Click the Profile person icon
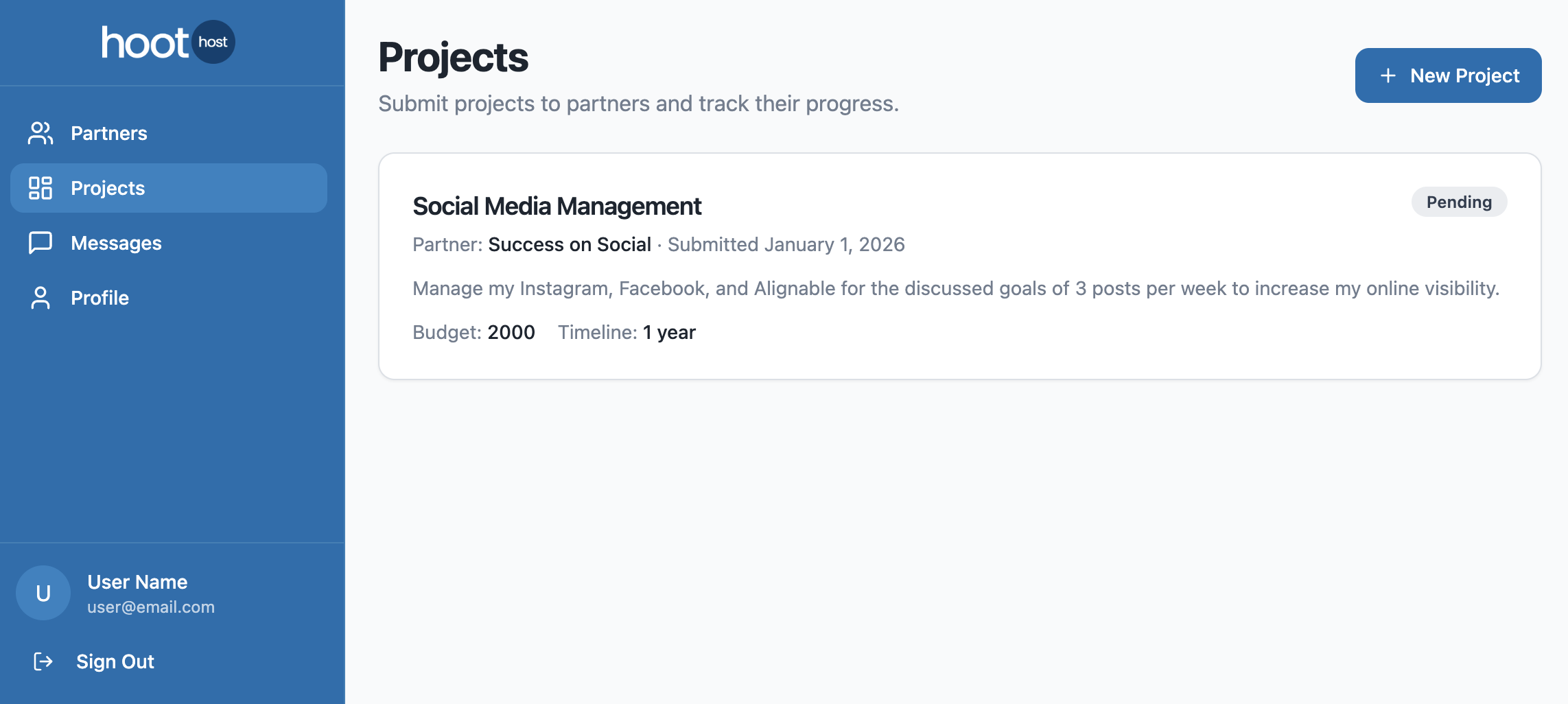Screen dimensions: 1568x704 pos(40,298)
